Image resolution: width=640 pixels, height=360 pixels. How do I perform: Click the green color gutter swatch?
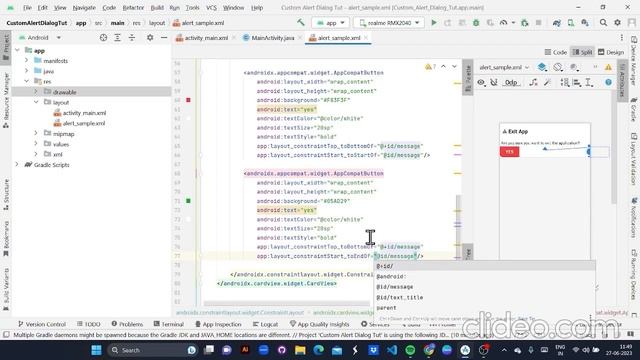[188, 201]
